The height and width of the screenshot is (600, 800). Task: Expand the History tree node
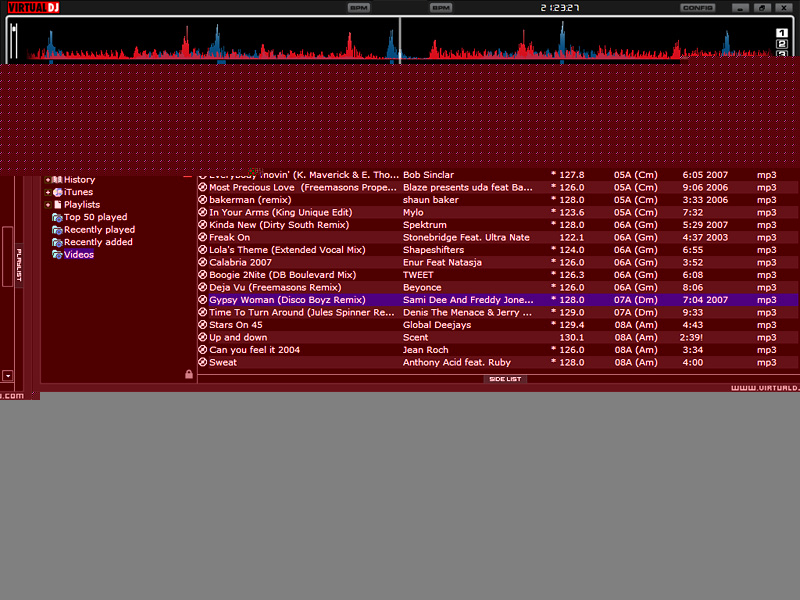(47, 180)
